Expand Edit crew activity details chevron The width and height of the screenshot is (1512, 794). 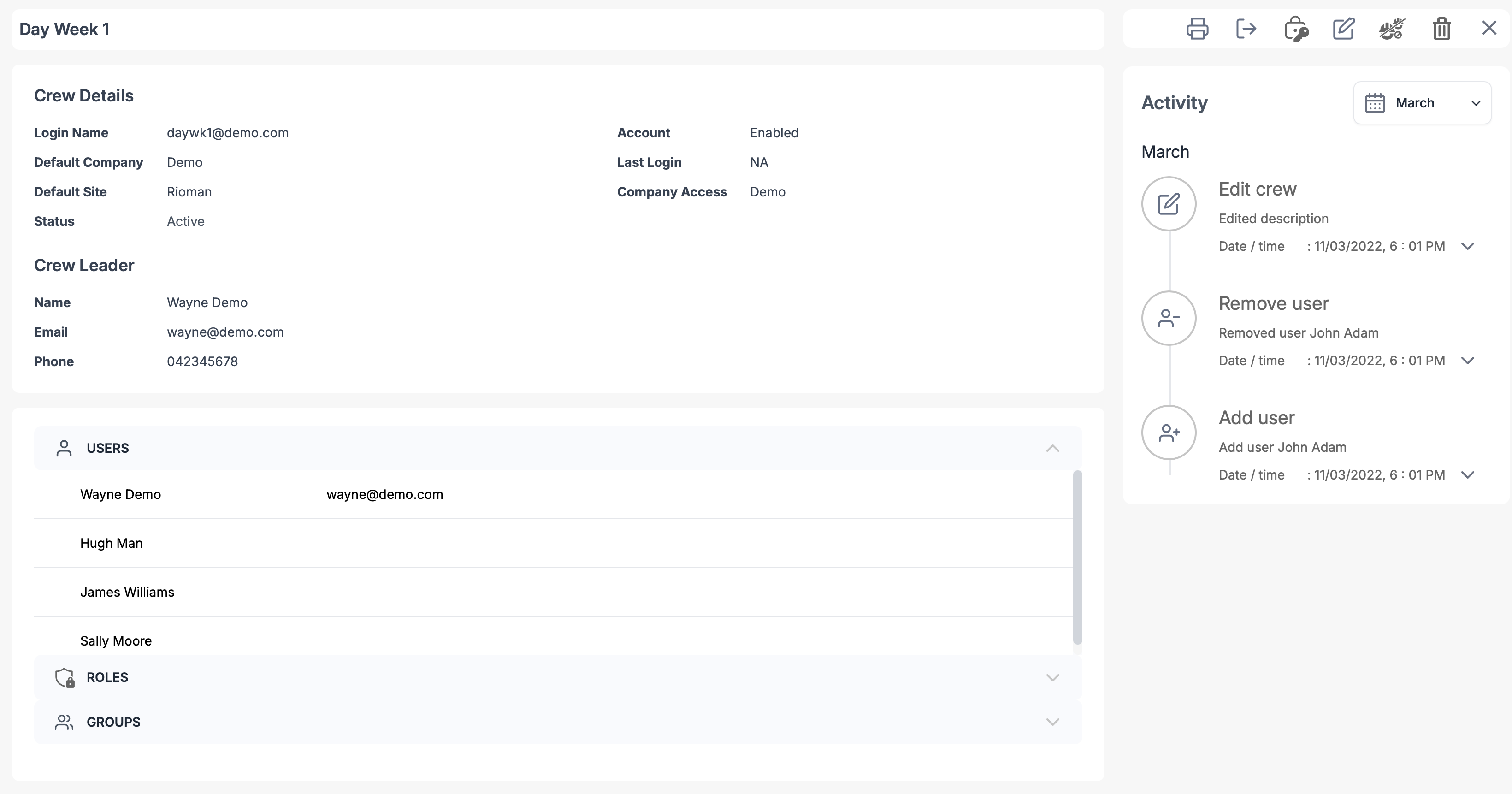tap(1467, 246)
